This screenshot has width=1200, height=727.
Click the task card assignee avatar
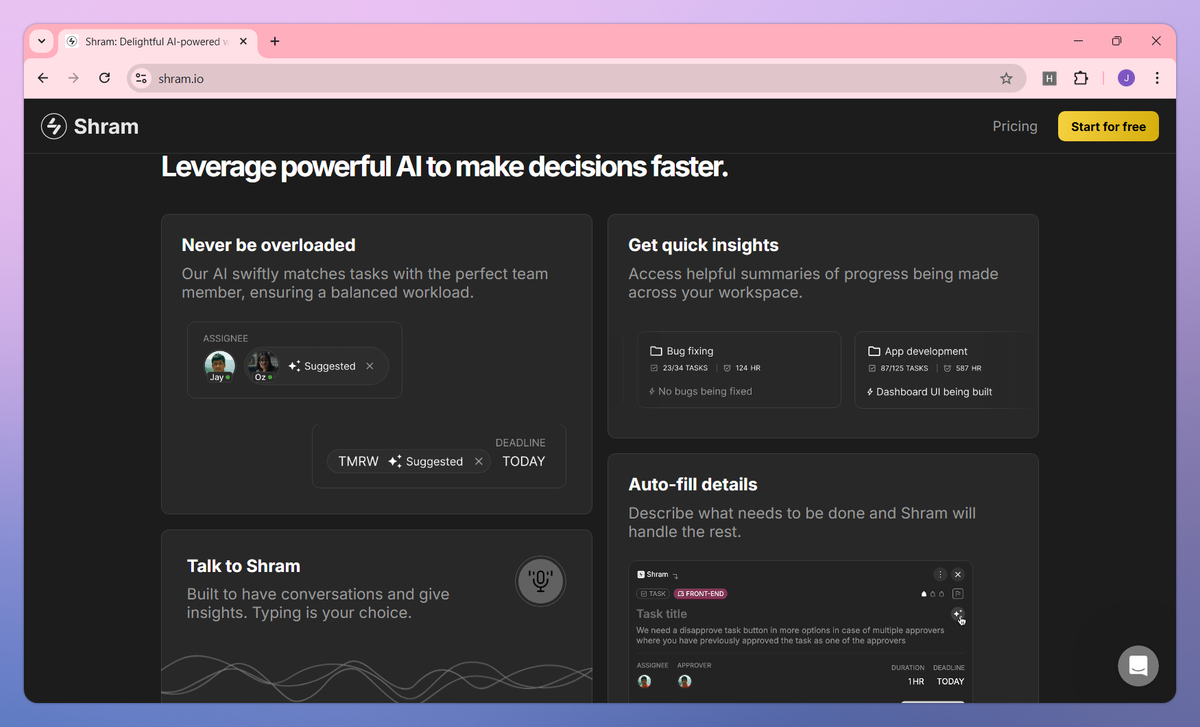(x=645, y=681)
